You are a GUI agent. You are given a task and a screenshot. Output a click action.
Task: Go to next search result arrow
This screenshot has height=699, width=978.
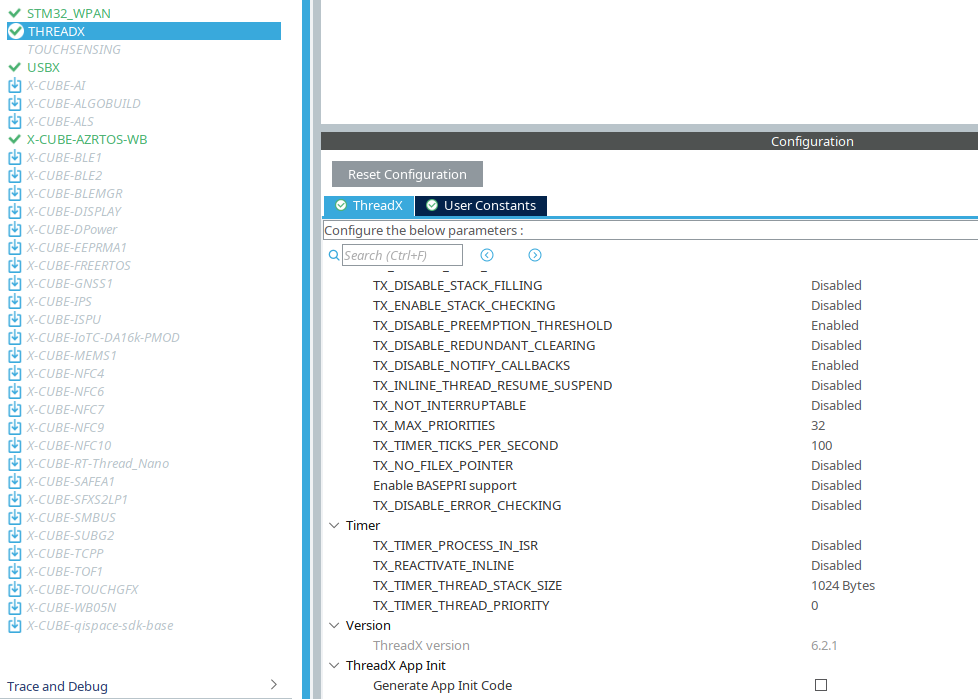(x=535, y=255)
